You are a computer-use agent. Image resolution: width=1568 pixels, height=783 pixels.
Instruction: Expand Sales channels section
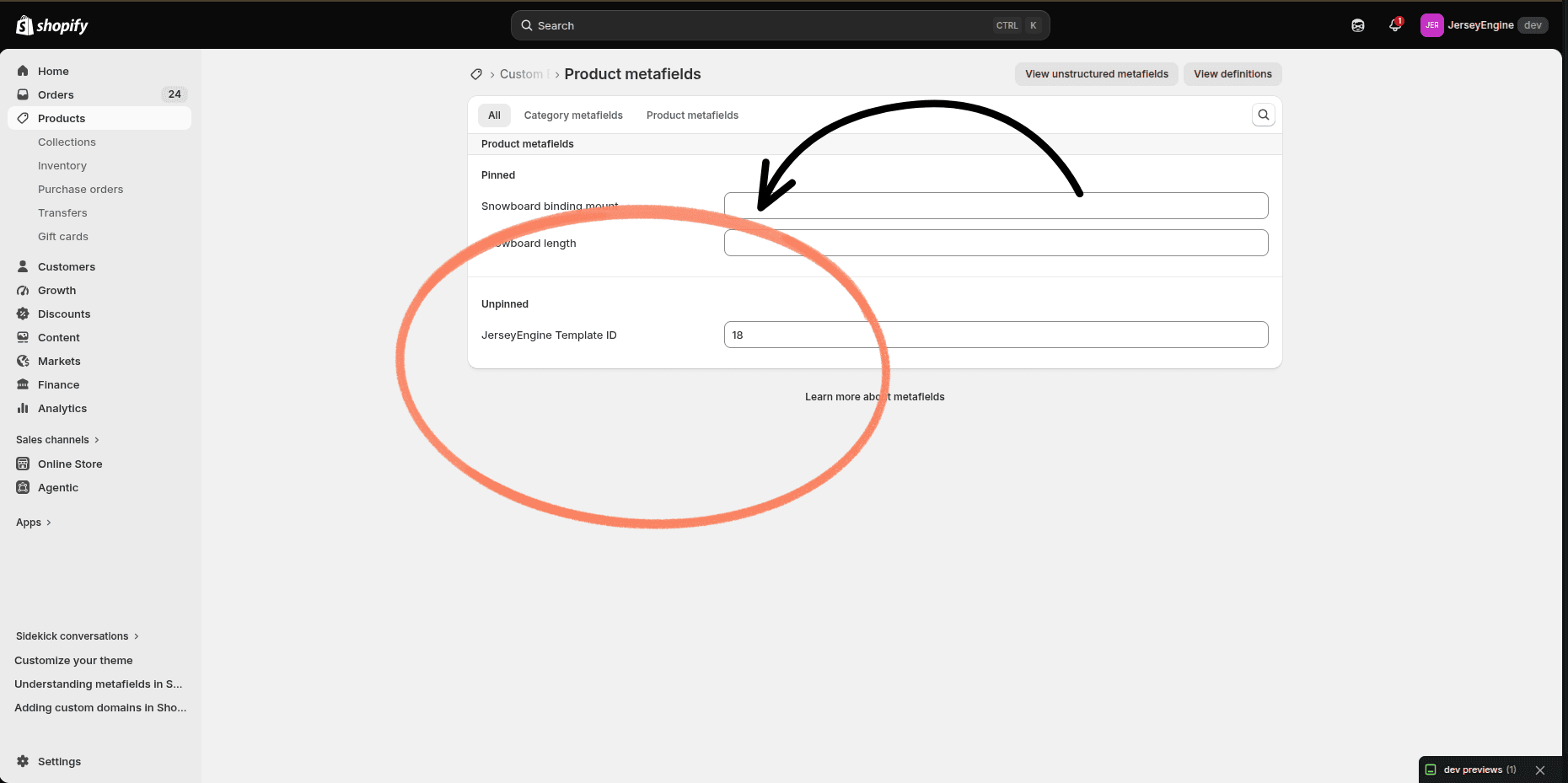tap(57, 440)
